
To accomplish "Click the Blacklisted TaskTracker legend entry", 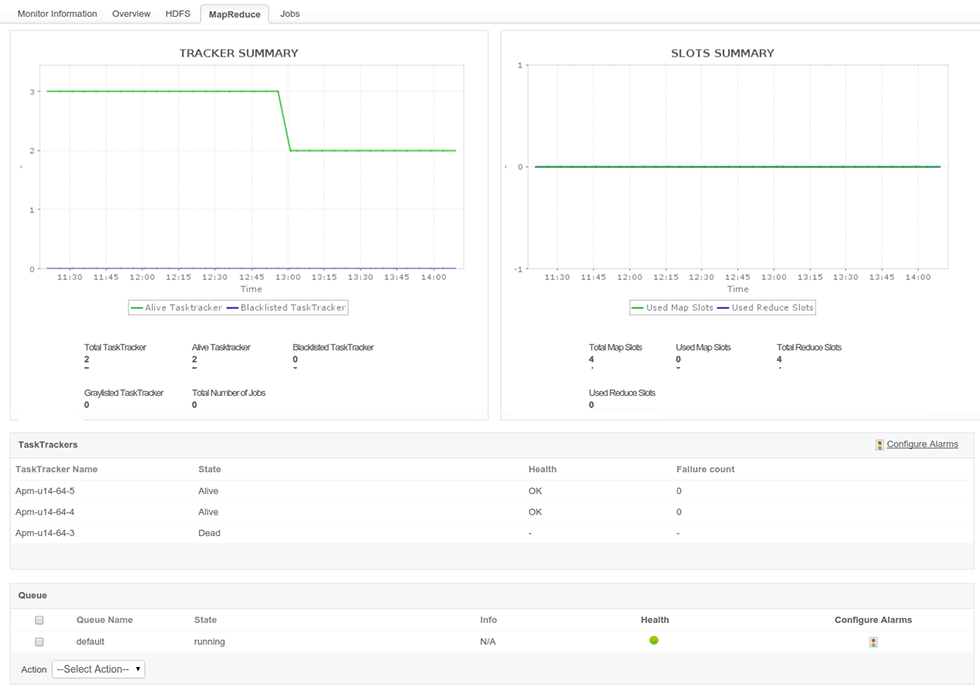I will click(x=286, y=307).
